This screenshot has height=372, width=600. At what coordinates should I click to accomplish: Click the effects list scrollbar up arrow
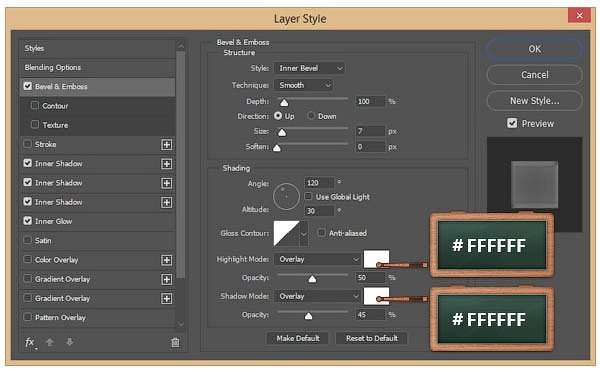[x=181, y=46]
